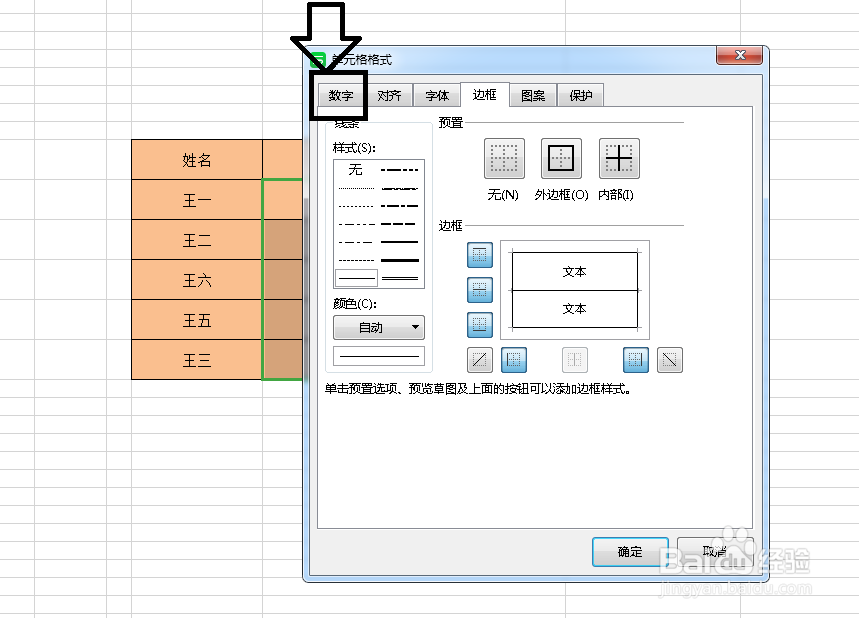
Task: Apply the 内部(I) inside borders preset
Action: [x=618, y=158]
